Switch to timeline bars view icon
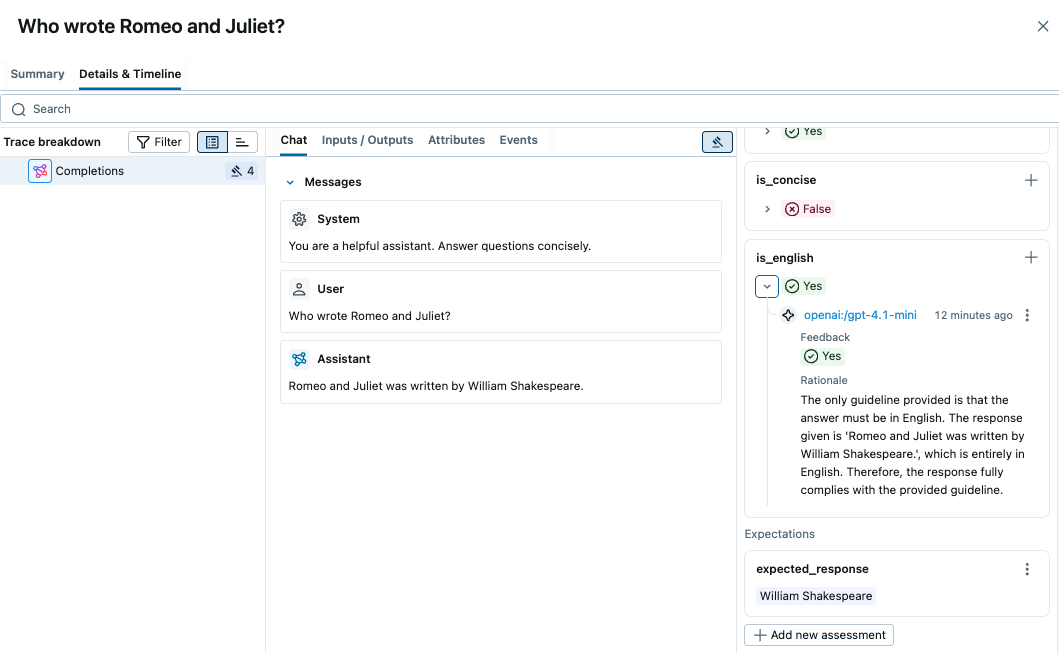The image size is (1059, 659). [x=242, y=142]
